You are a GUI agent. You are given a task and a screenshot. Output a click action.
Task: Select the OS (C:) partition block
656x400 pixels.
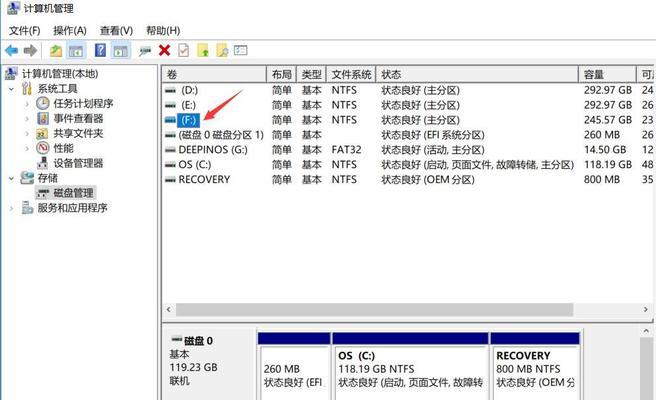click(x=410, y=367)
